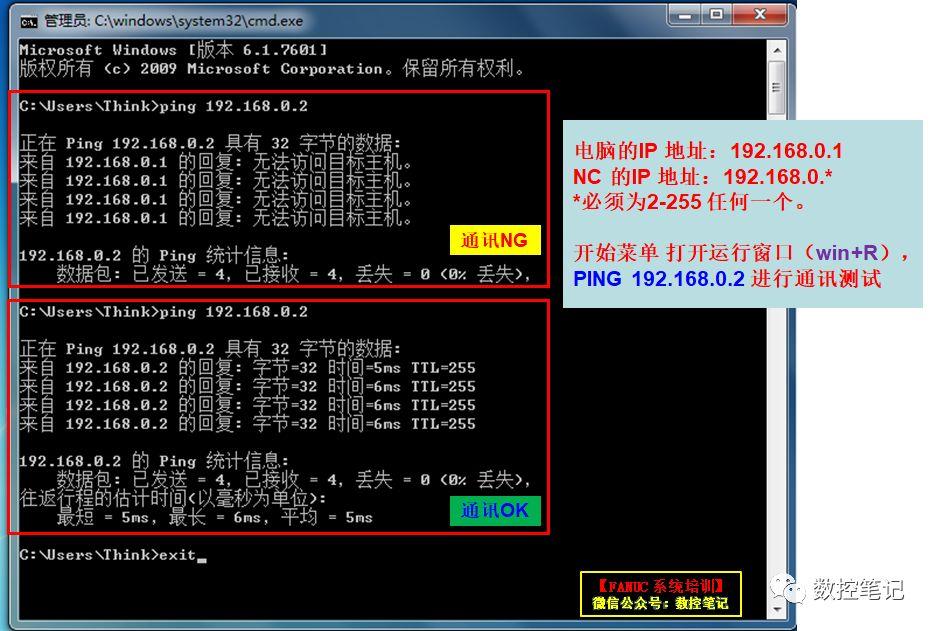Select the green 通讯OK status badge
This screenshot has height=631, width=935.
click(495, 510)
